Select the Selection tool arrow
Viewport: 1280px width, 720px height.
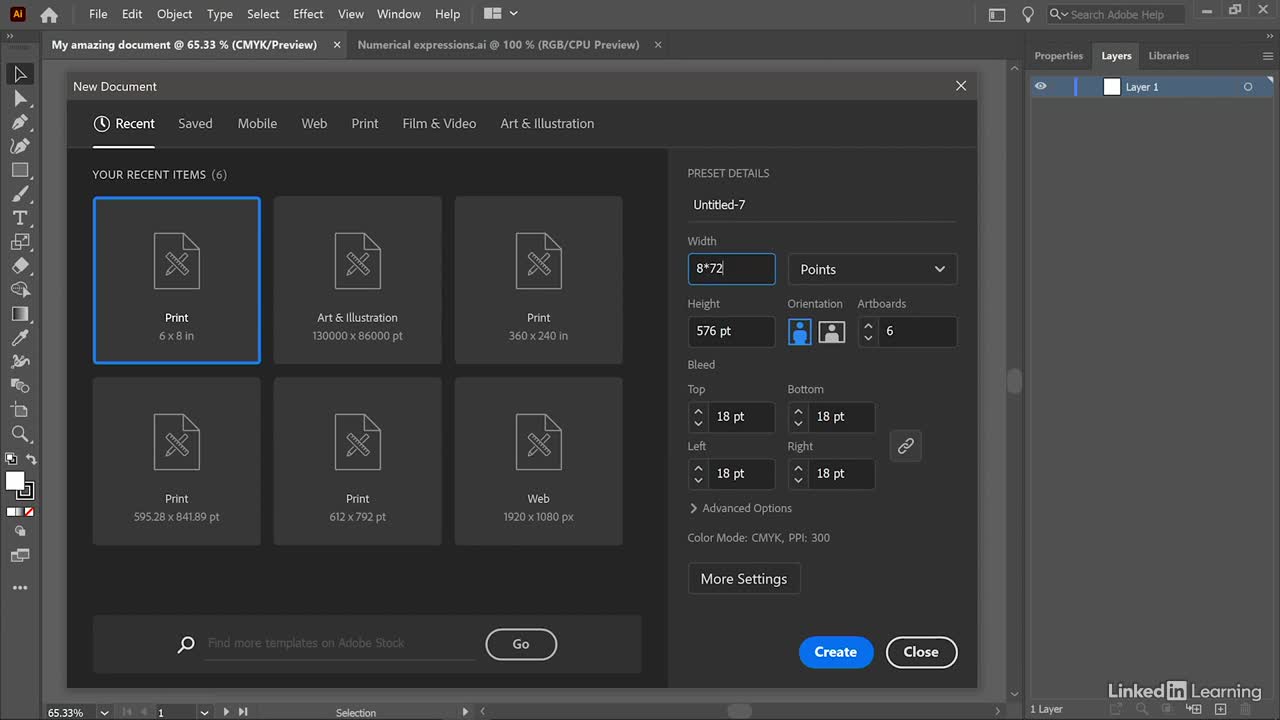(x=19, y=74)
